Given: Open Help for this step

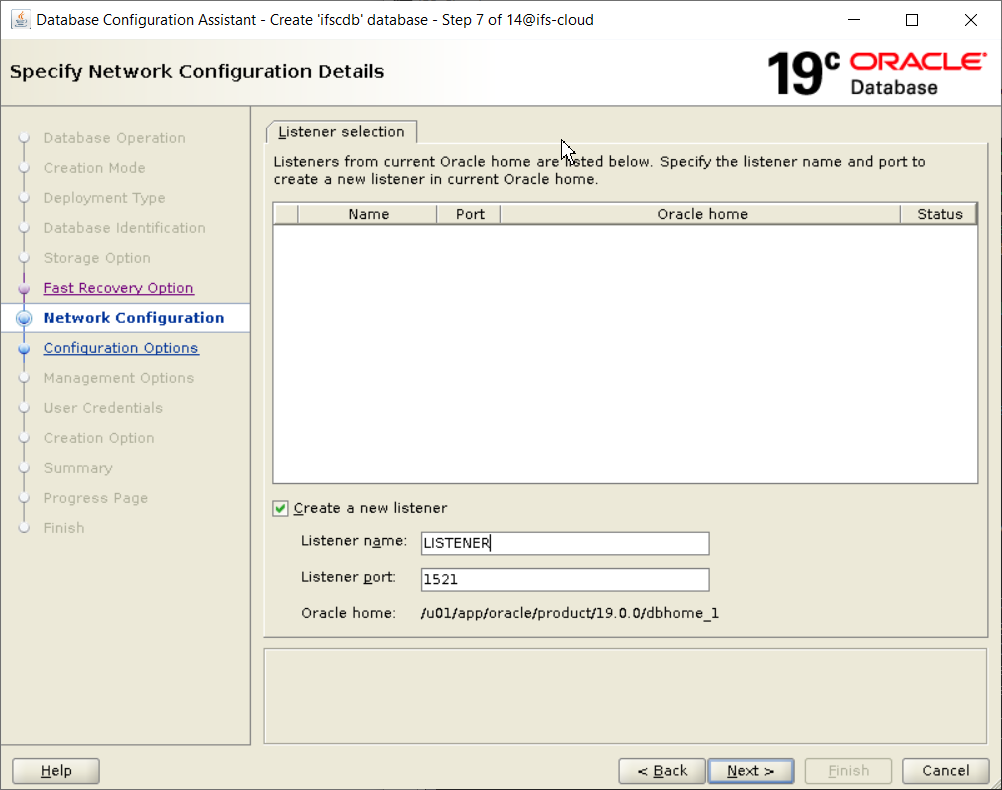Looking at the screenshot, I should click(x=56, y=771).
